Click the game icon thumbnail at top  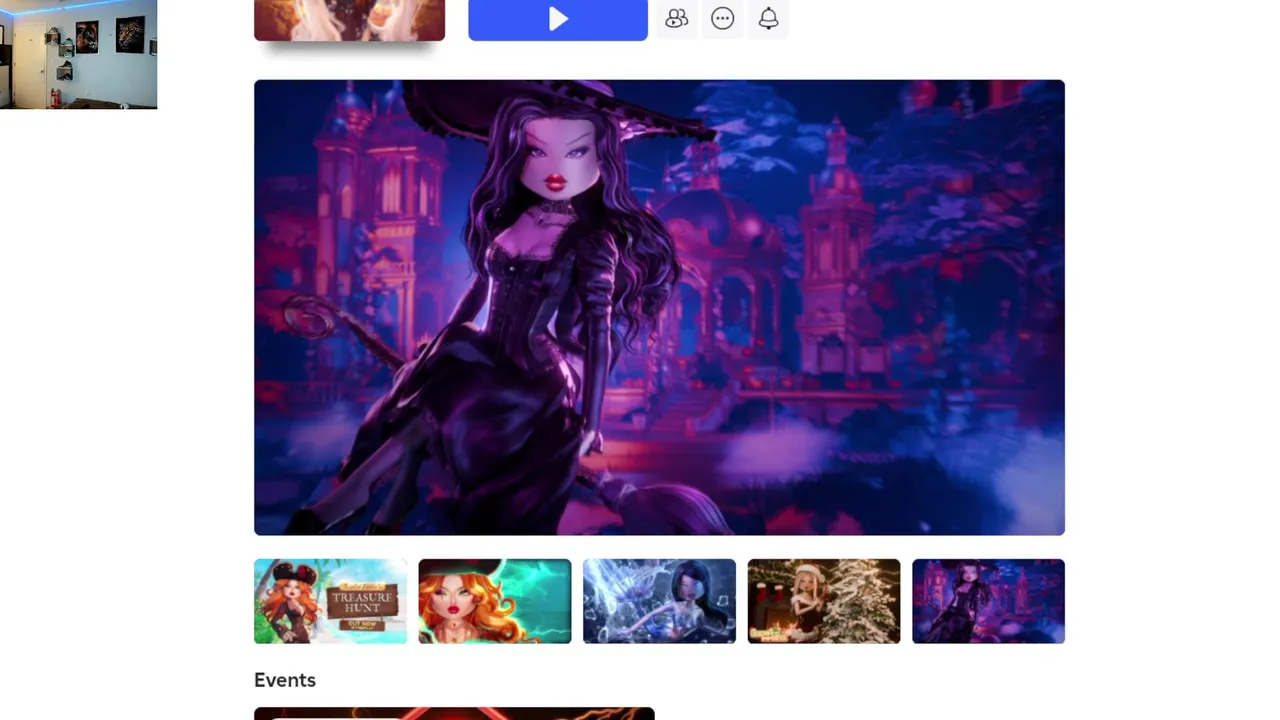pos(349,19)
